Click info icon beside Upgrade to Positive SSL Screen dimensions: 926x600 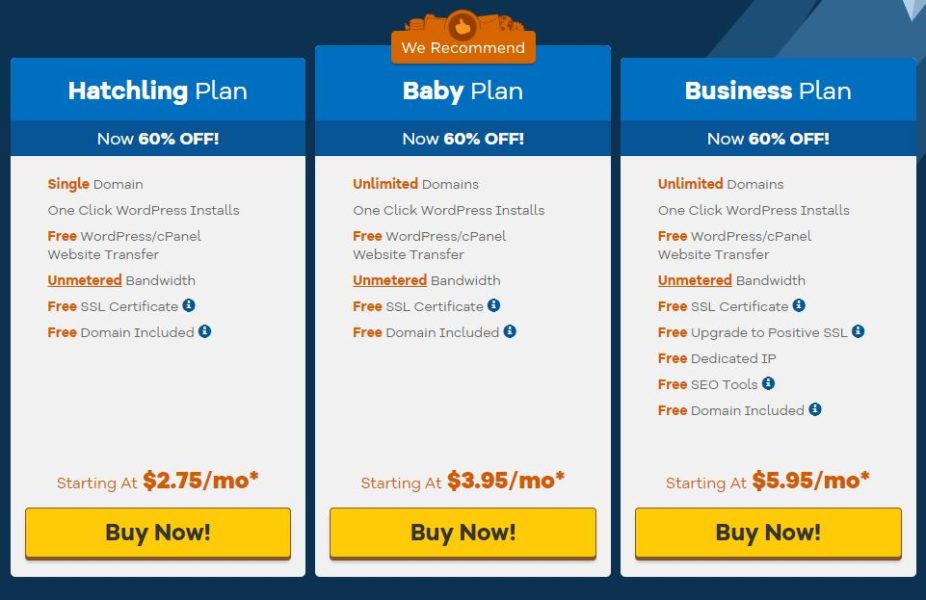(858, 332)
